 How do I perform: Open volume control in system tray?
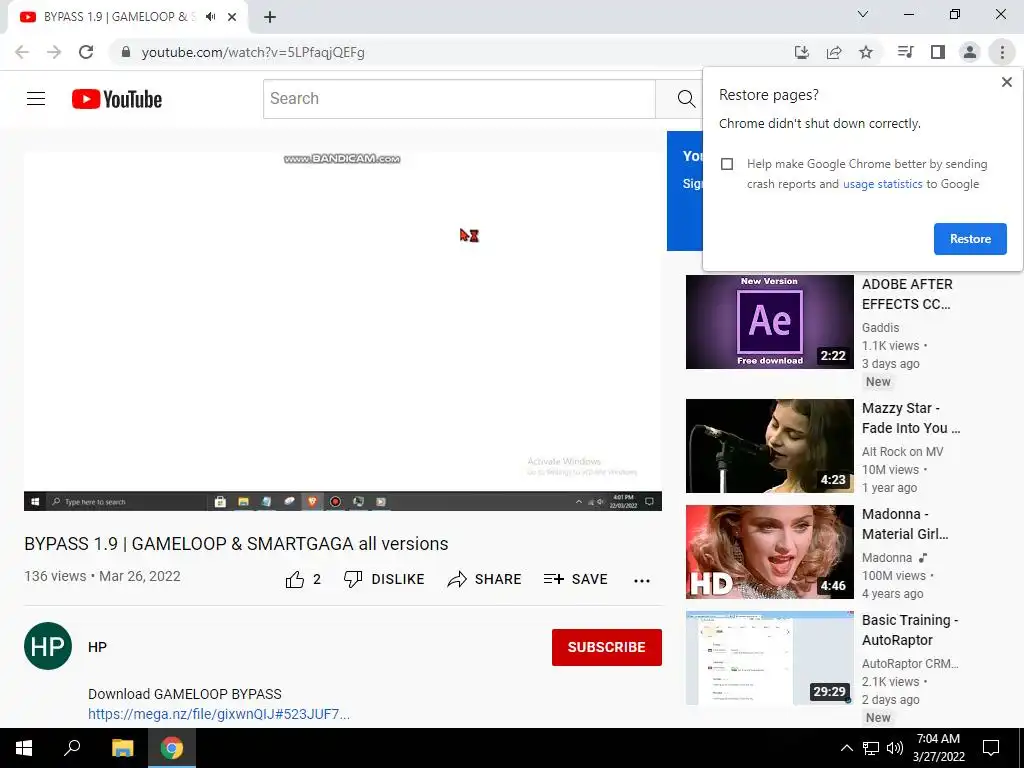click(x=895, y=748)
